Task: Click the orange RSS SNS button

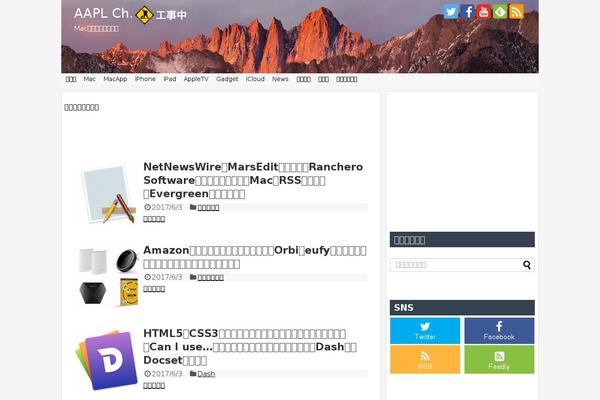Action: (x=425, y=359)
